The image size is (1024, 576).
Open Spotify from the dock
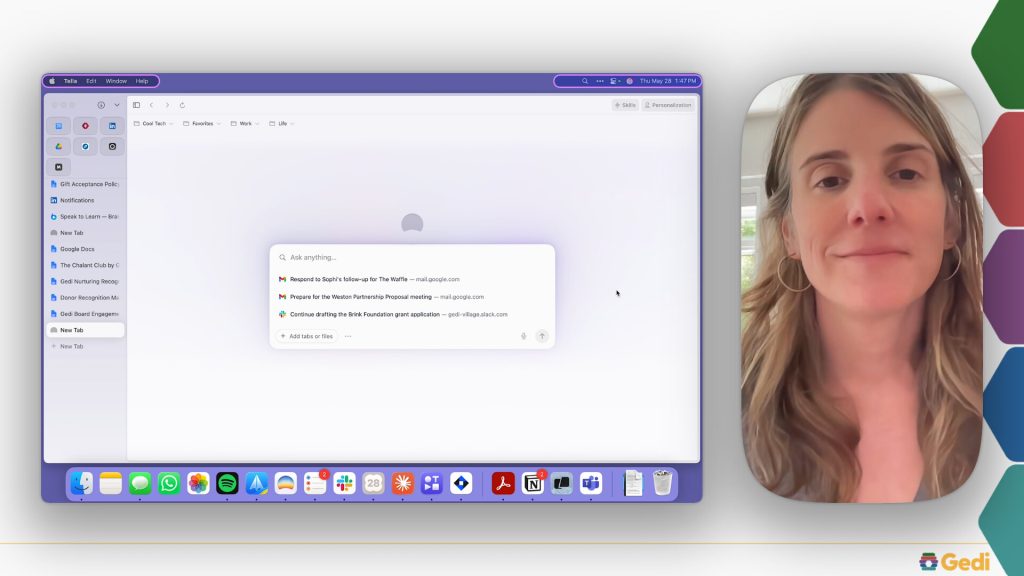(227, 483)
